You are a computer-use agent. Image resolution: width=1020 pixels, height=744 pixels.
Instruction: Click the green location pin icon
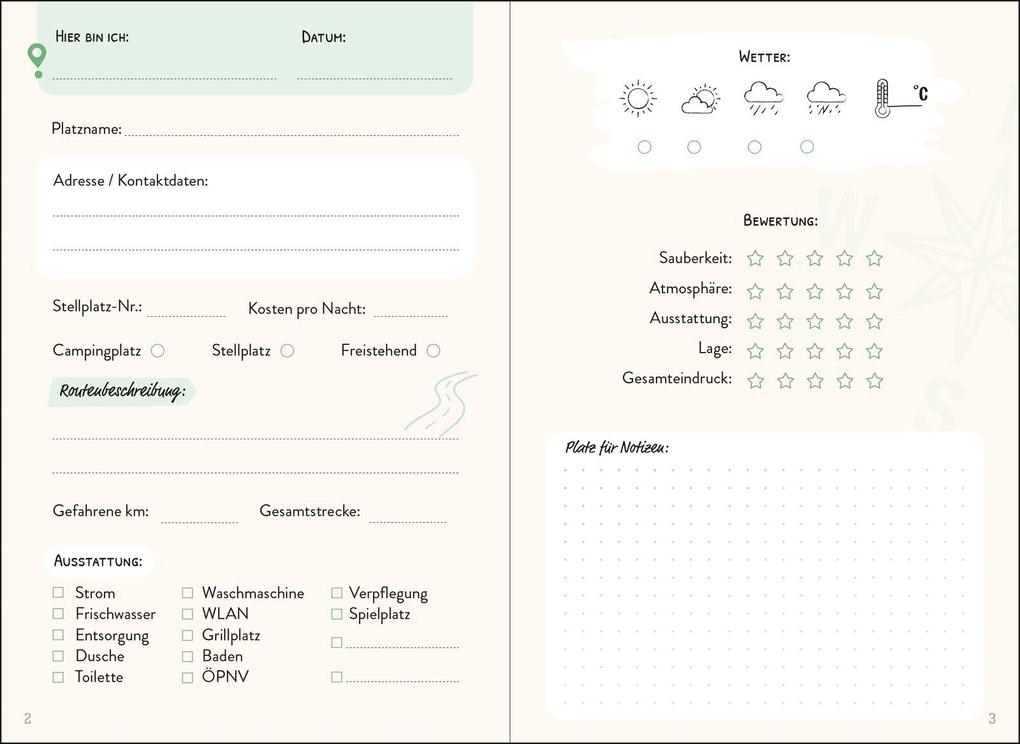38,58
